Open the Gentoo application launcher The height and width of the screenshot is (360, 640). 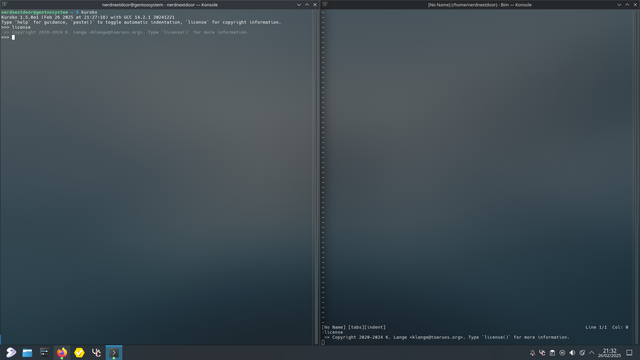coord(11,353)
